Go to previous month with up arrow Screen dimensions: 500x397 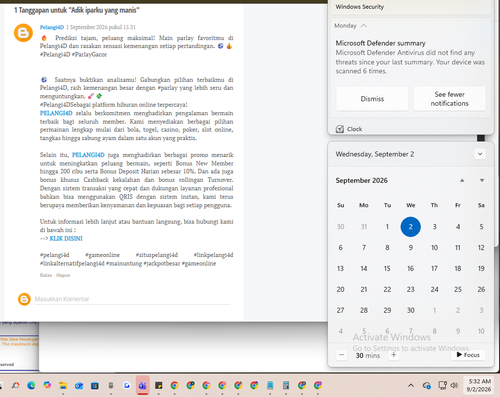click(x=462, y=180)
